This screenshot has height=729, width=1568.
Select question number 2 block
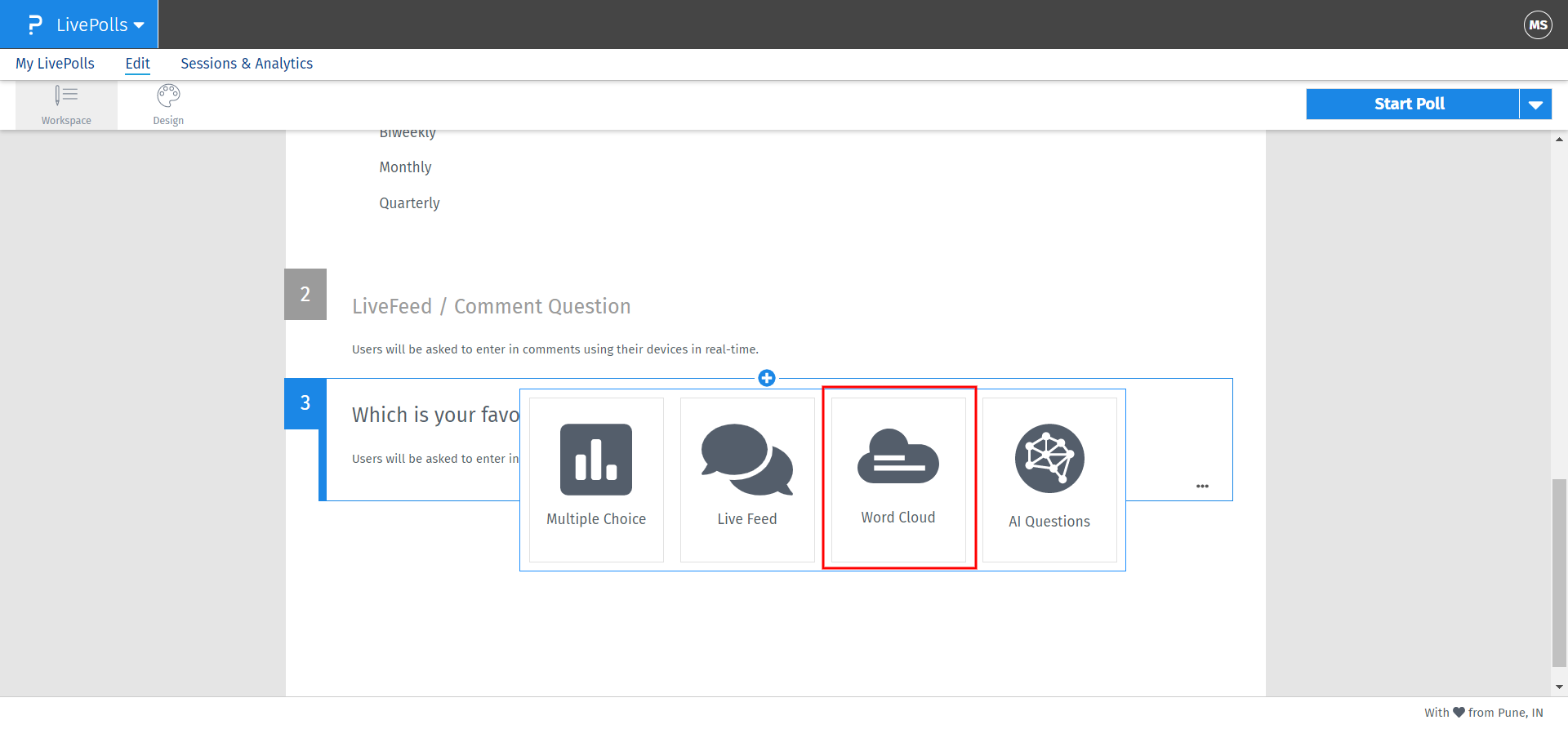pos(305,294)
